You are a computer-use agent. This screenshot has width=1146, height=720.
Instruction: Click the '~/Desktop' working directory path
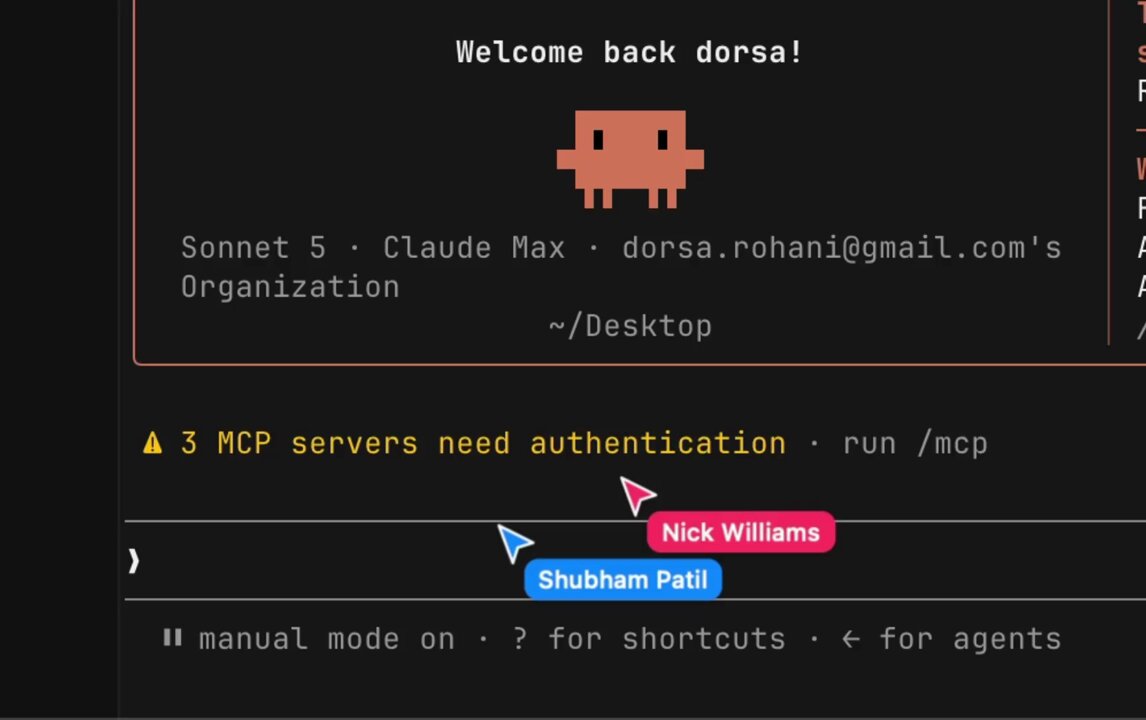[x=630, y=326]
